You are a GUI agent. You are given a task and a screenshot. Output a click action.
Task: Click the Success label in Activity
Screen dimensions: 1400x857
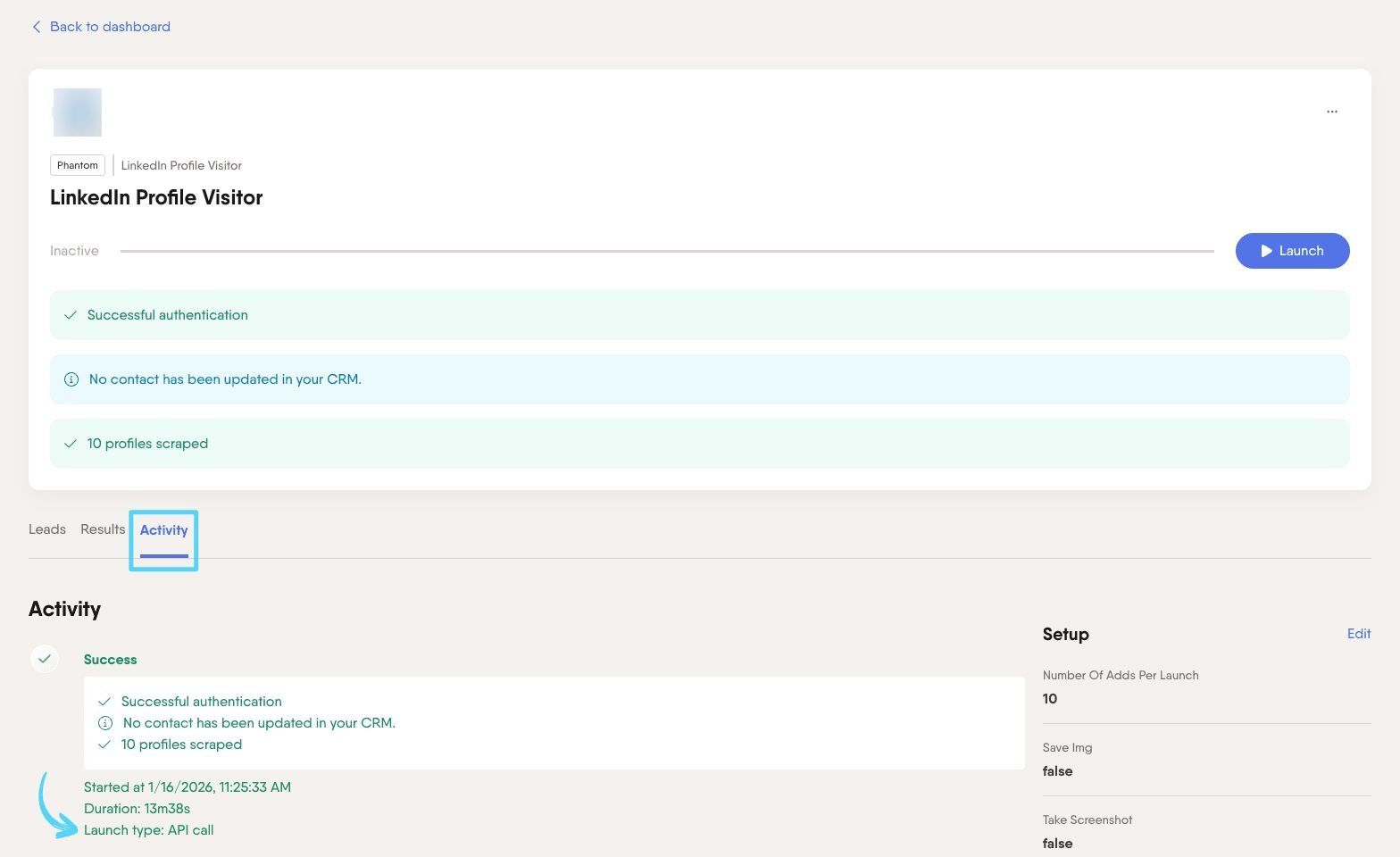(110, 660)
